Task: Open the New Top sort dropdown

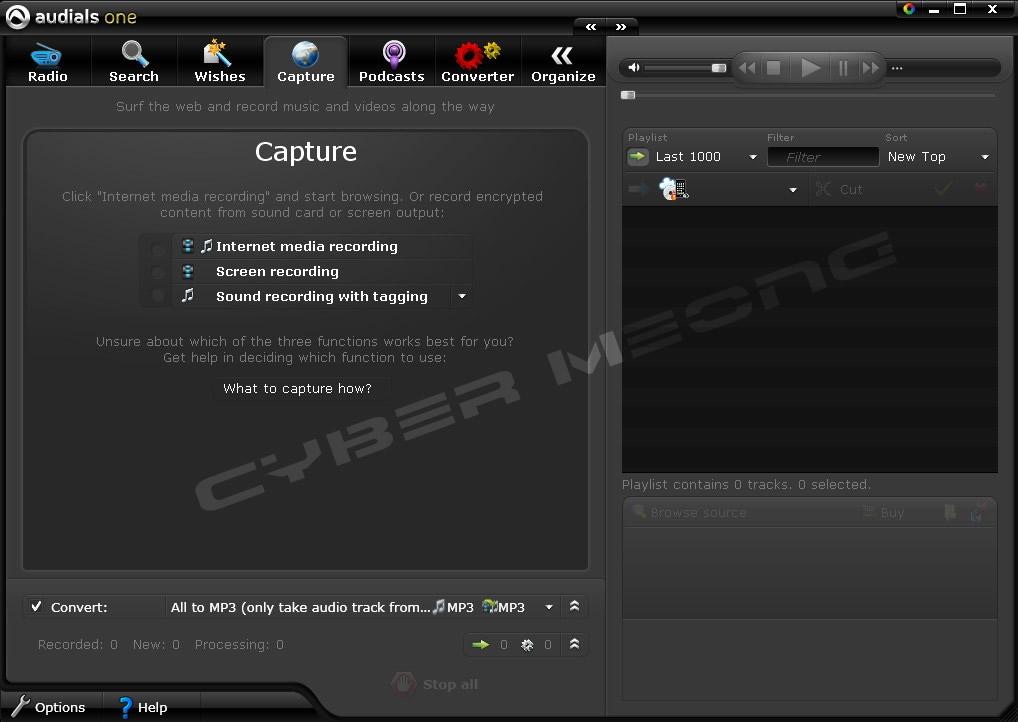Action: 939,156
